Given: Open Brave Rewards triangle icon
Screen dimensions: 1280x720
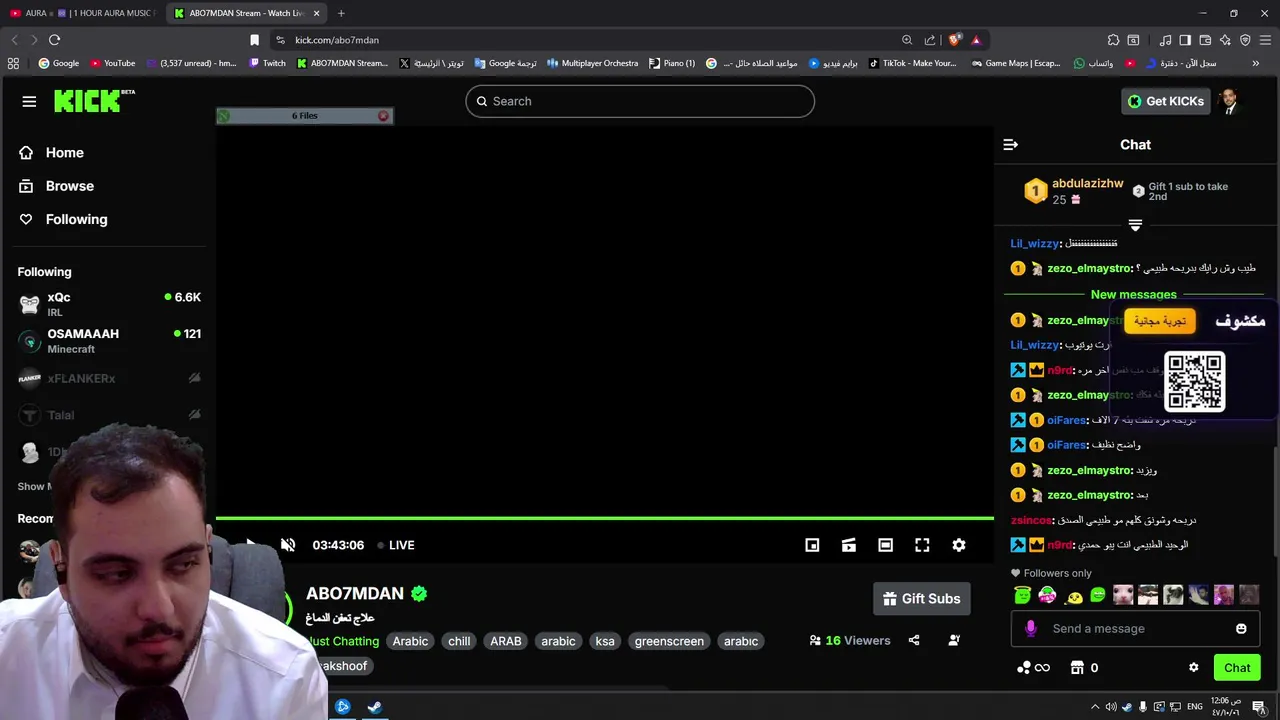Looking at the screenshot, I should click(976, 40).
